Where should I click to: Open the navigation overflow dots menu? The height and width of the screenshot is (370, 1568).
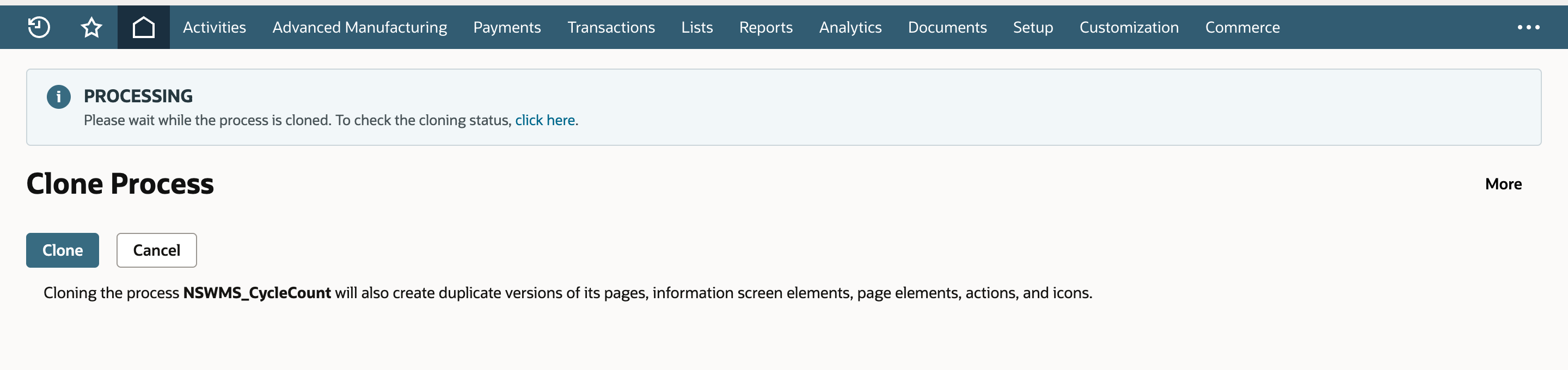pos(1528,27)
